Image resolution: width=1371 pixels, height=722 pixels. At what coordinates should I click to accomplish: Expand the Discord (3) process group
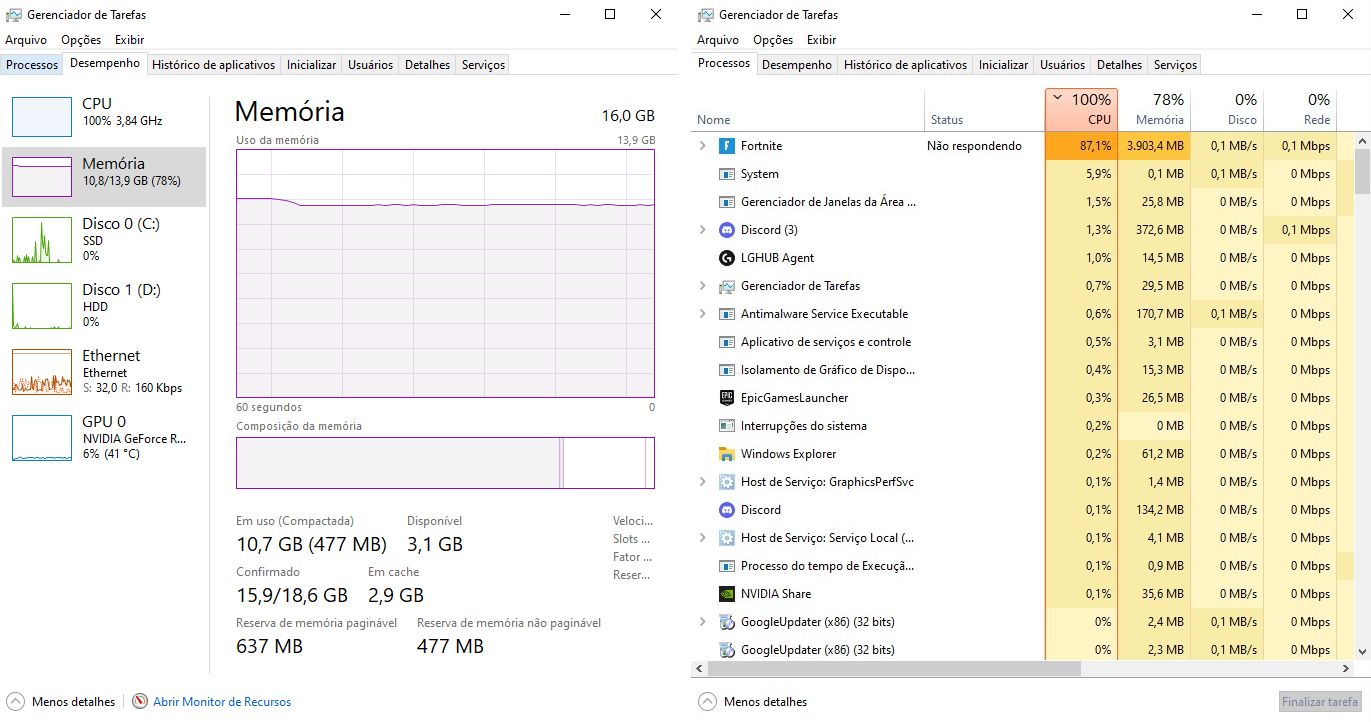703,230
